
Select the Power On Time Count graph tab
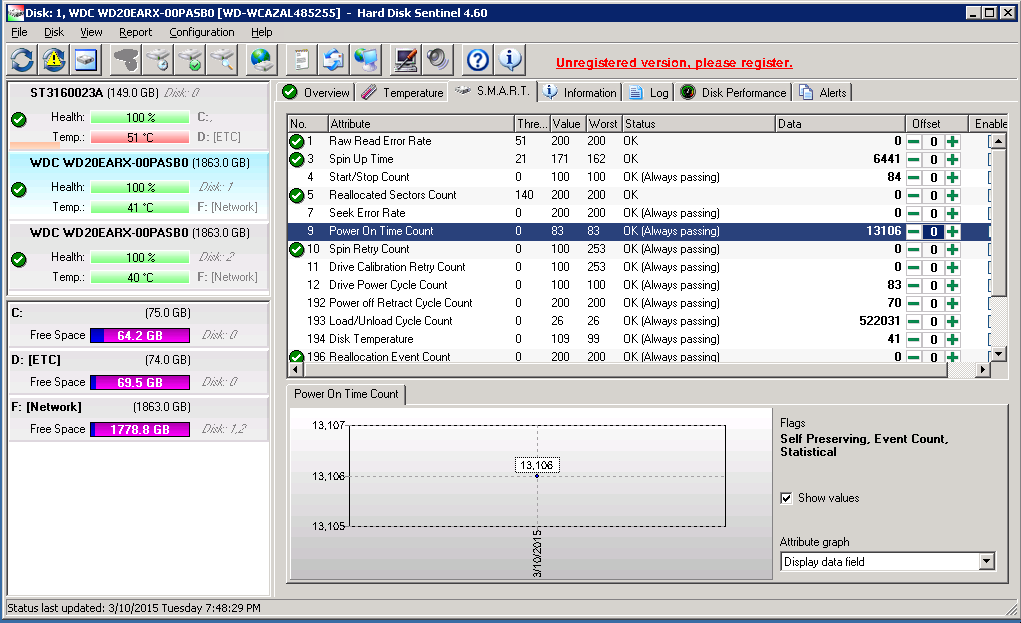click(x=346, y=394)
